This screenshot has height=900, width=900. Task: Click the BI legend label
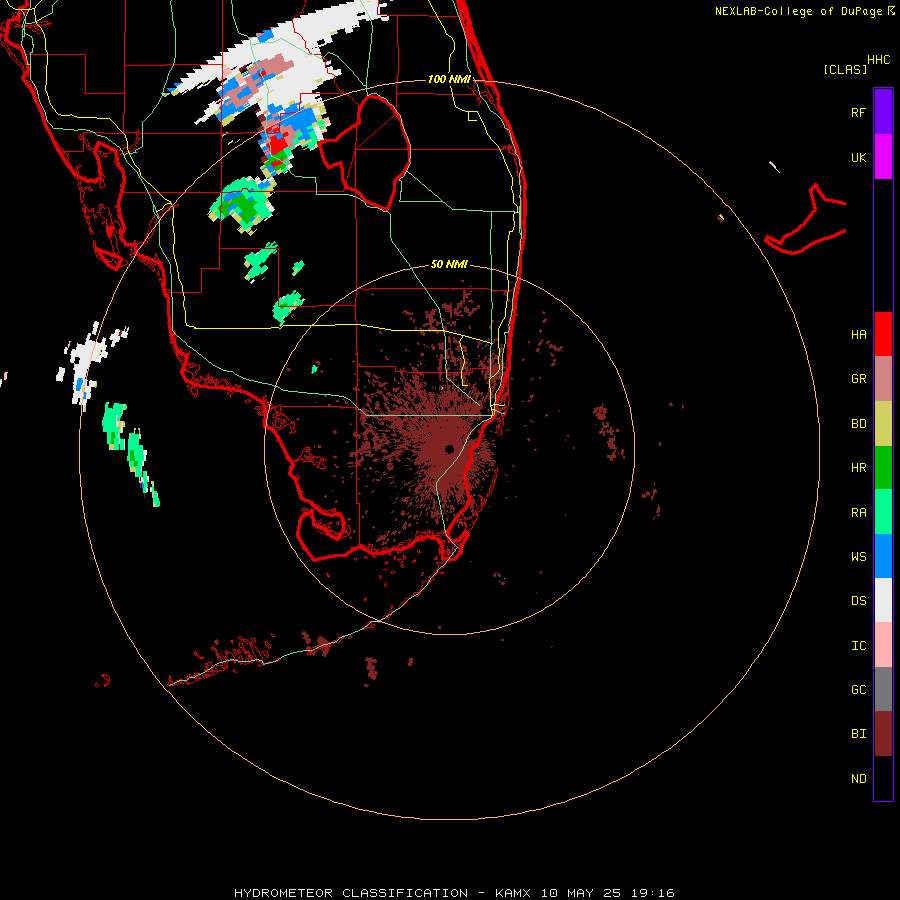[858, 734]
